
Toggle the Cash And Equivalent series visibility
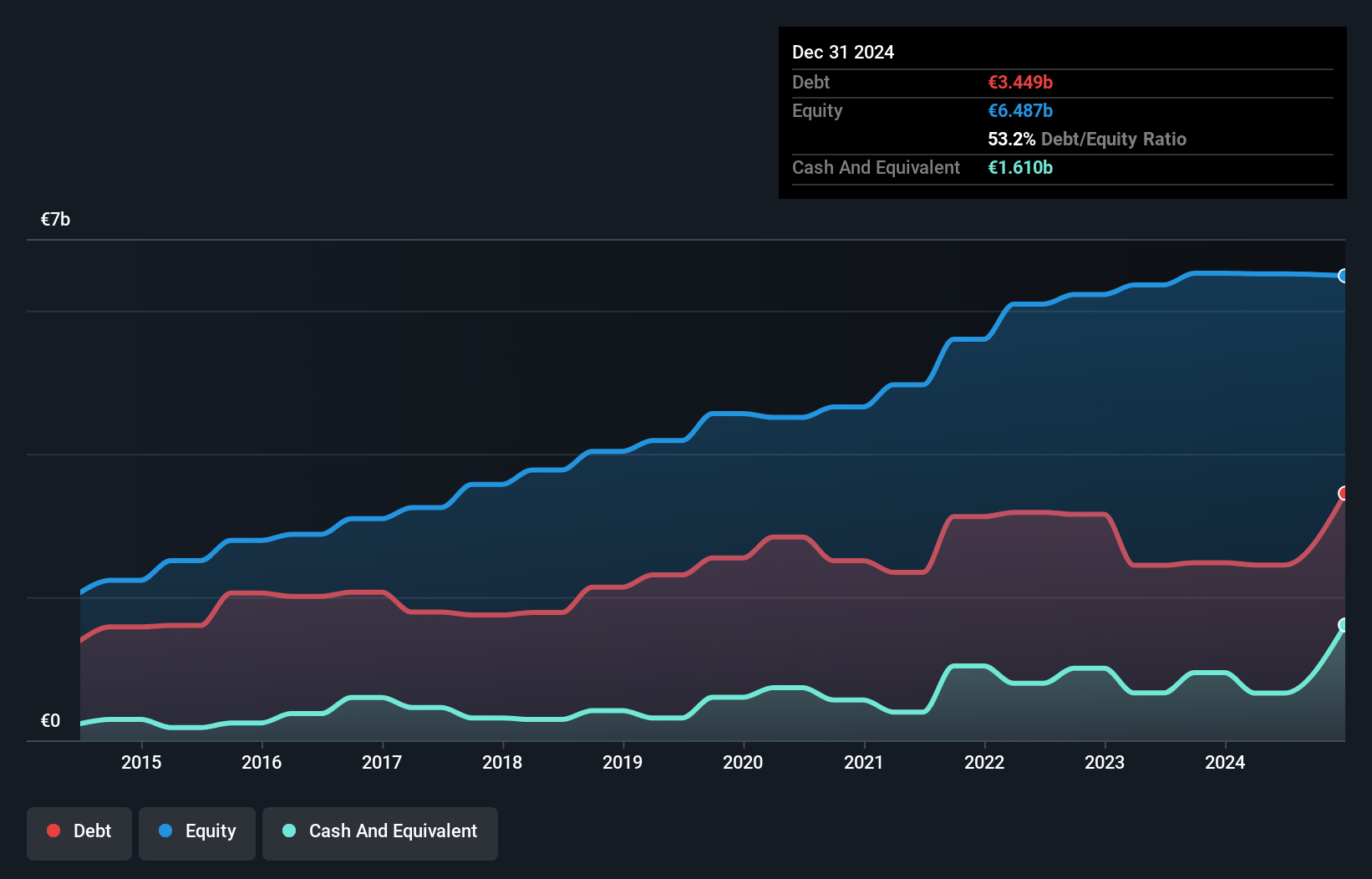[x=379, y=832]
